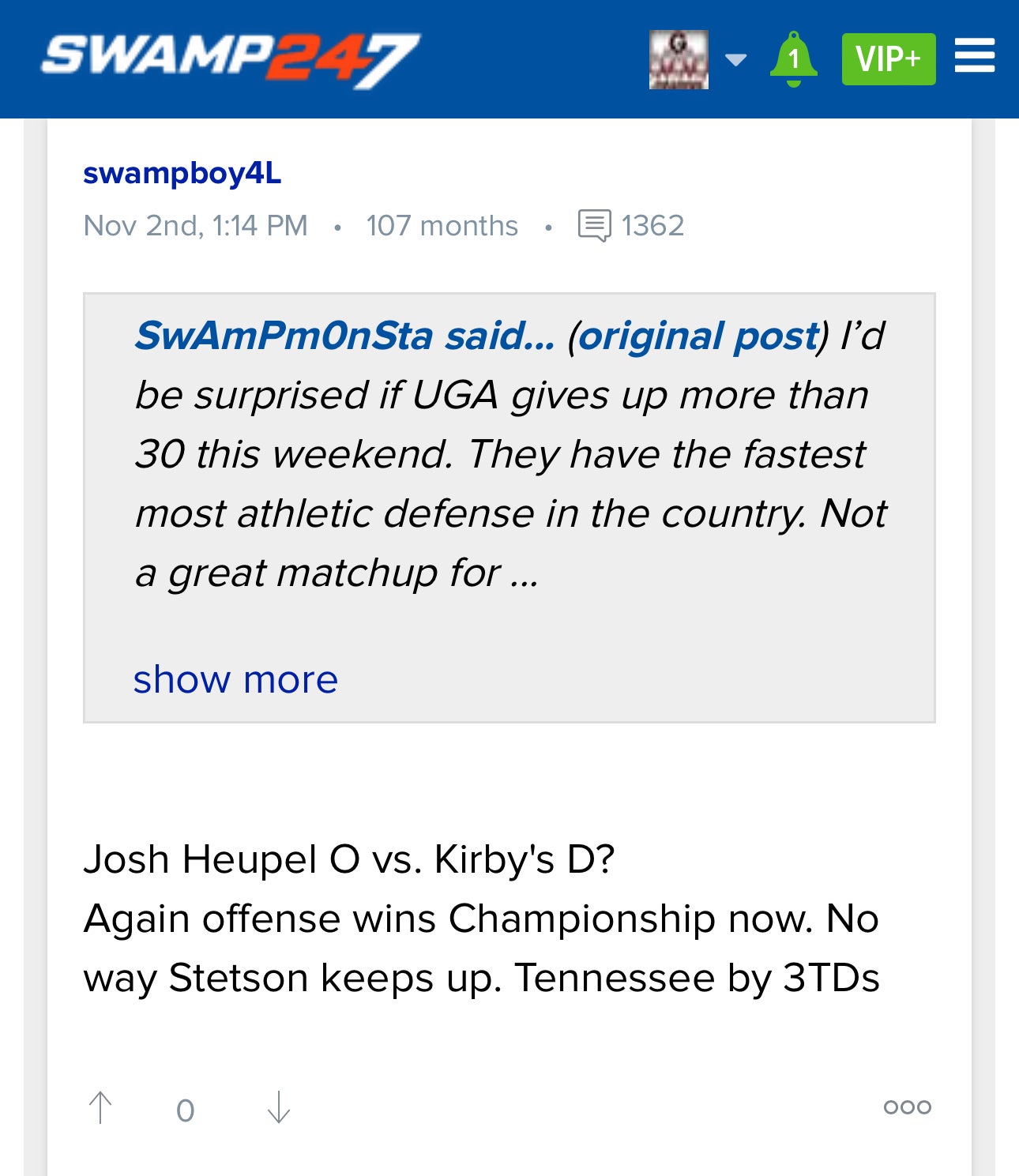Click the VIP+ button
This screenshot has width=1019, height=1176.
(x=888, y=59)
